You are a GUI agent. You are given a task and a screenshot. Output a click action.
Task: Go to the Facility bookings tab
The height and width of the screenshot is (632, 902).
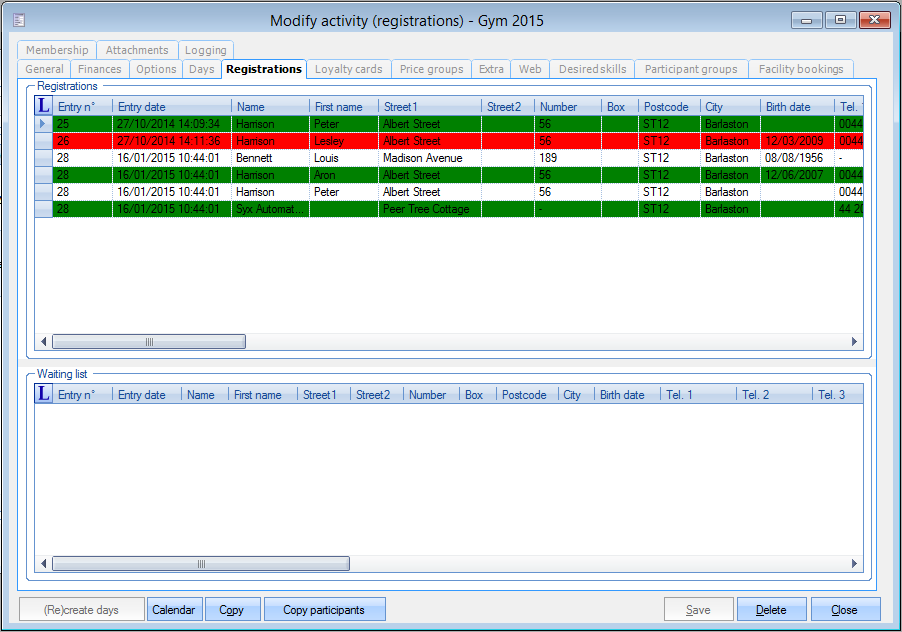tap(801, 69)
